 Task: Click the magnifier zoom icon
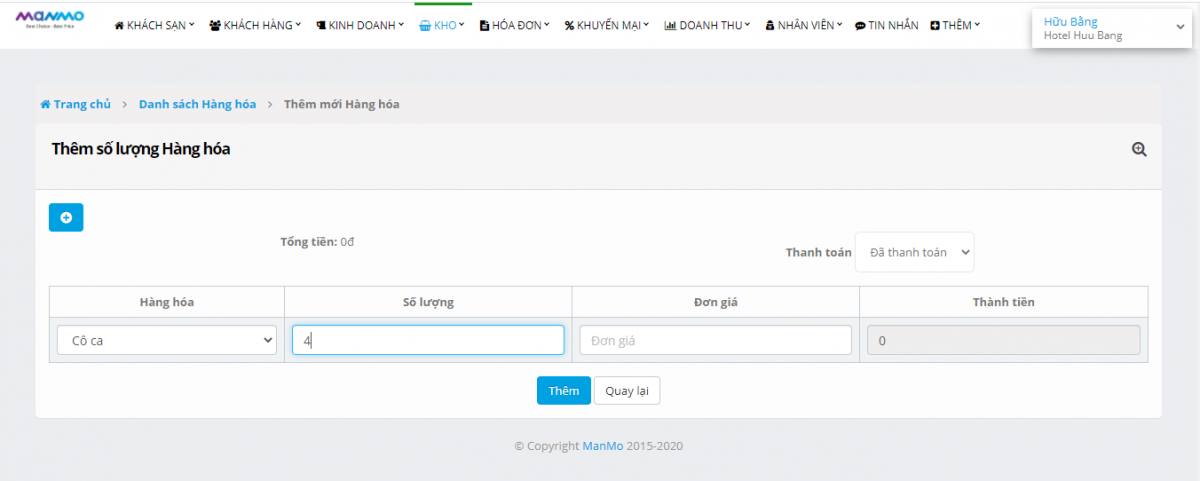1138,149
